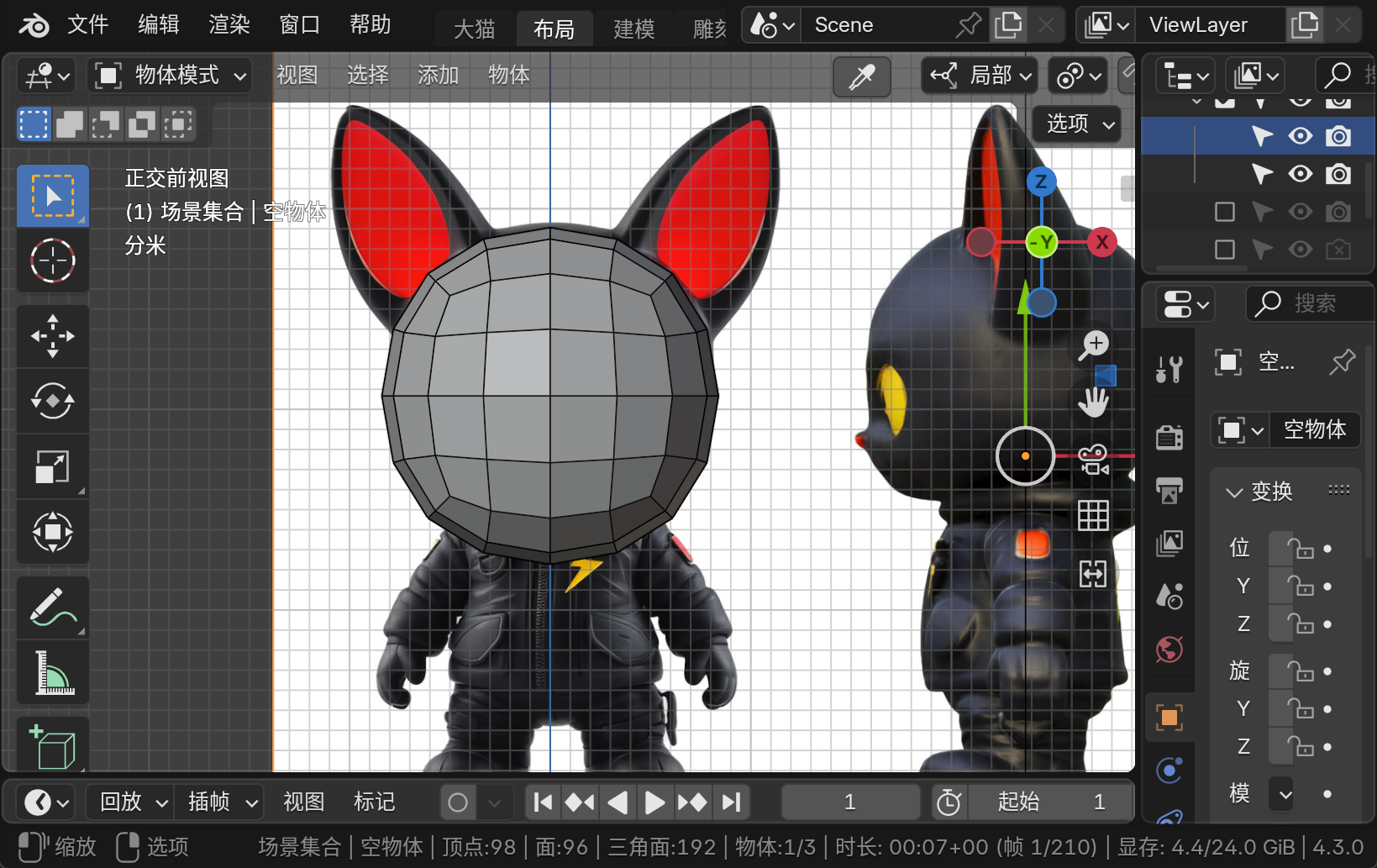Open the Object properties tab
Screen dimensions: 1377x868
pos(1169,718)
